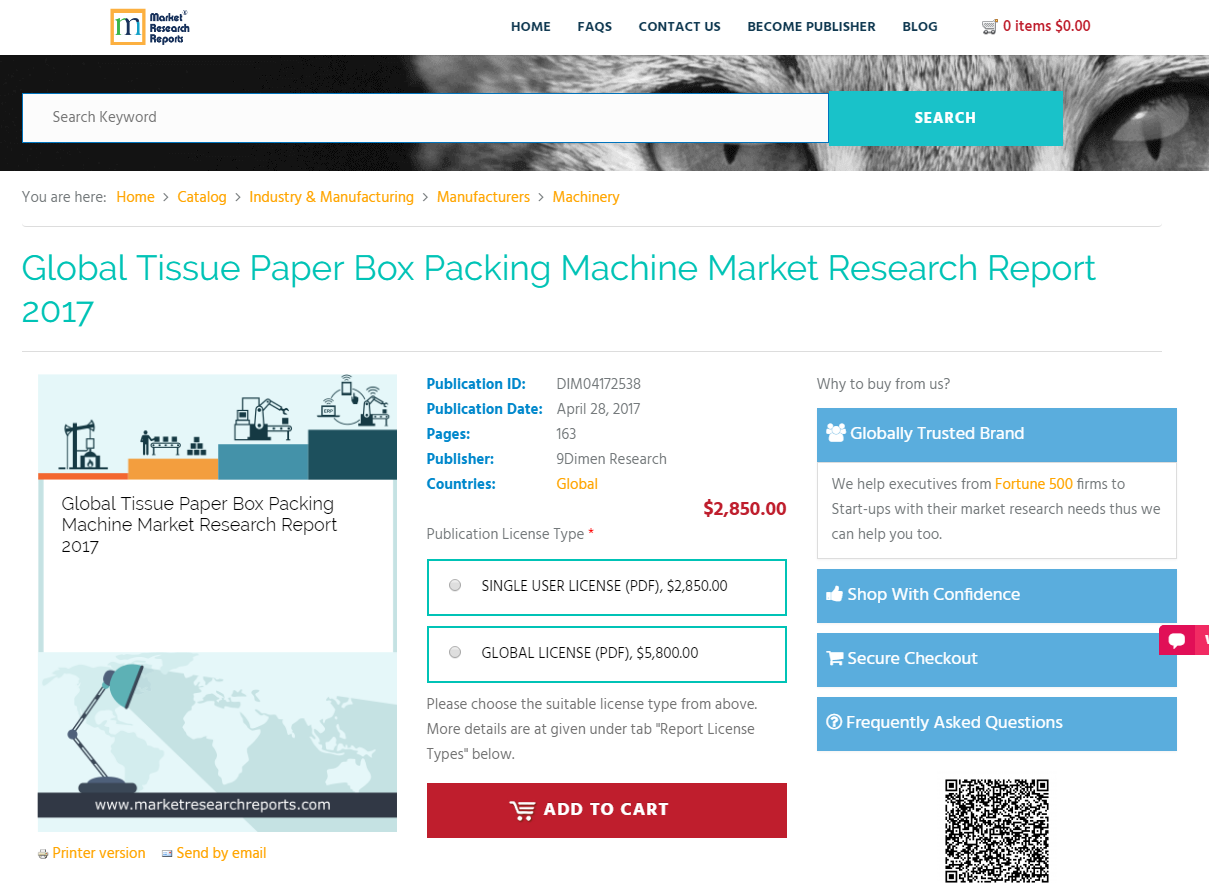This screenshot has height=883, width=1209.
Task: Select the Single User License radio button
Action: tap(455, 586)
